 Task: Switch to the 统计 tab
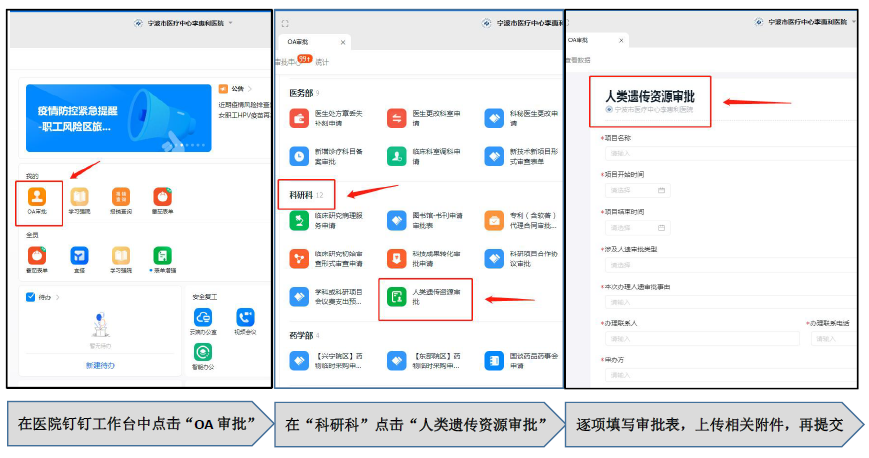(322, 63)
